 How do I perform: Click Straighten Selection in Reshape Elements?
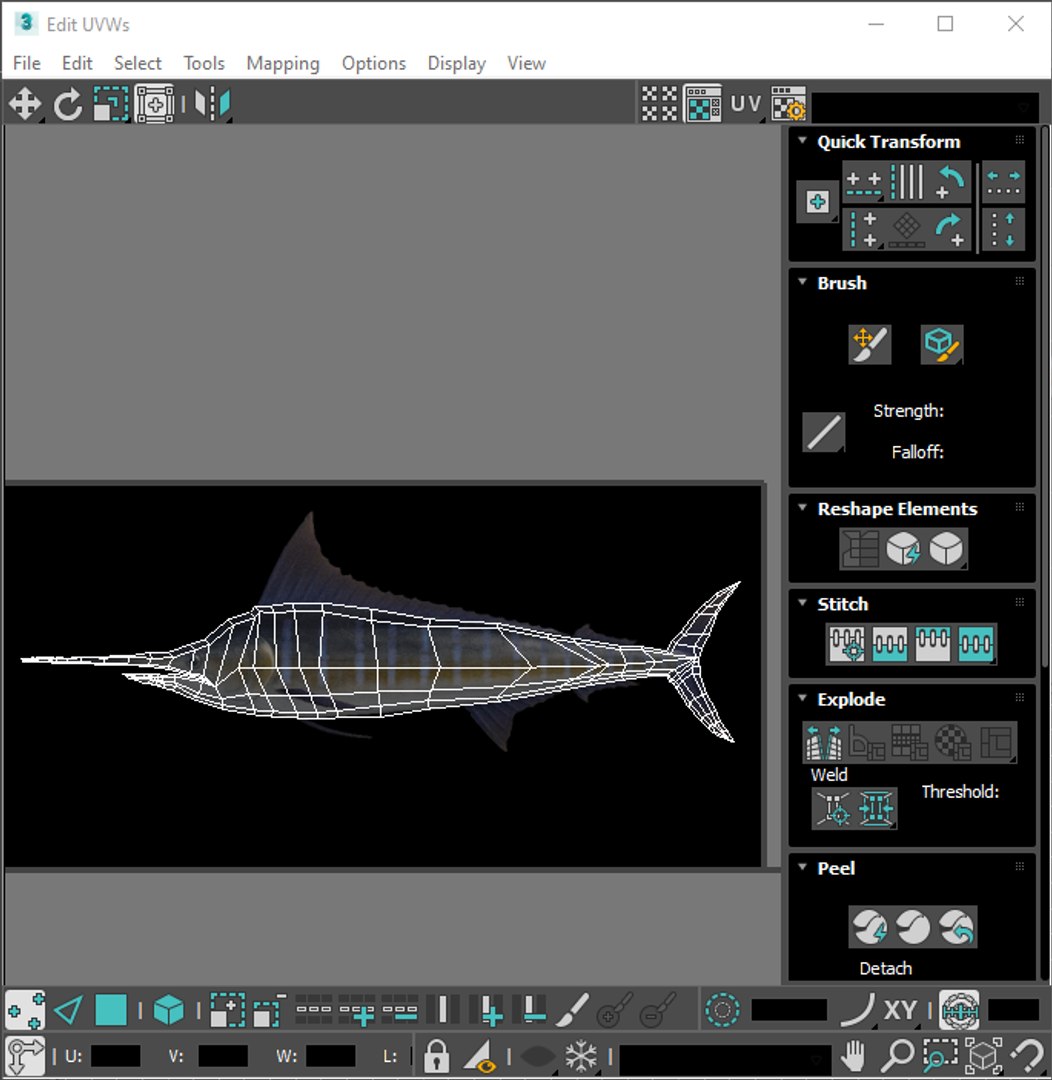point(860,548)
